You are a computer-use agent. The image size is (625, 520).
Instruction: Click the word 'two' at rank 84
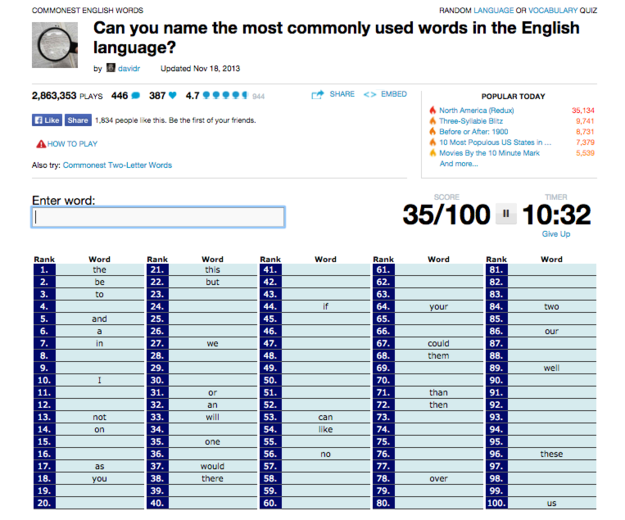point(552,307)
